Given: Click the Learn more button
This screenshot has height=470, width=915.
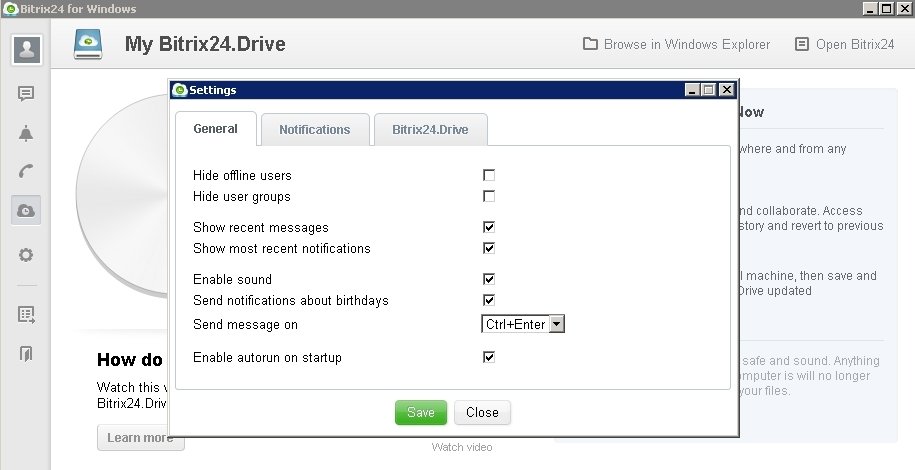Looking at the screenshot, I should coord(141,438).
